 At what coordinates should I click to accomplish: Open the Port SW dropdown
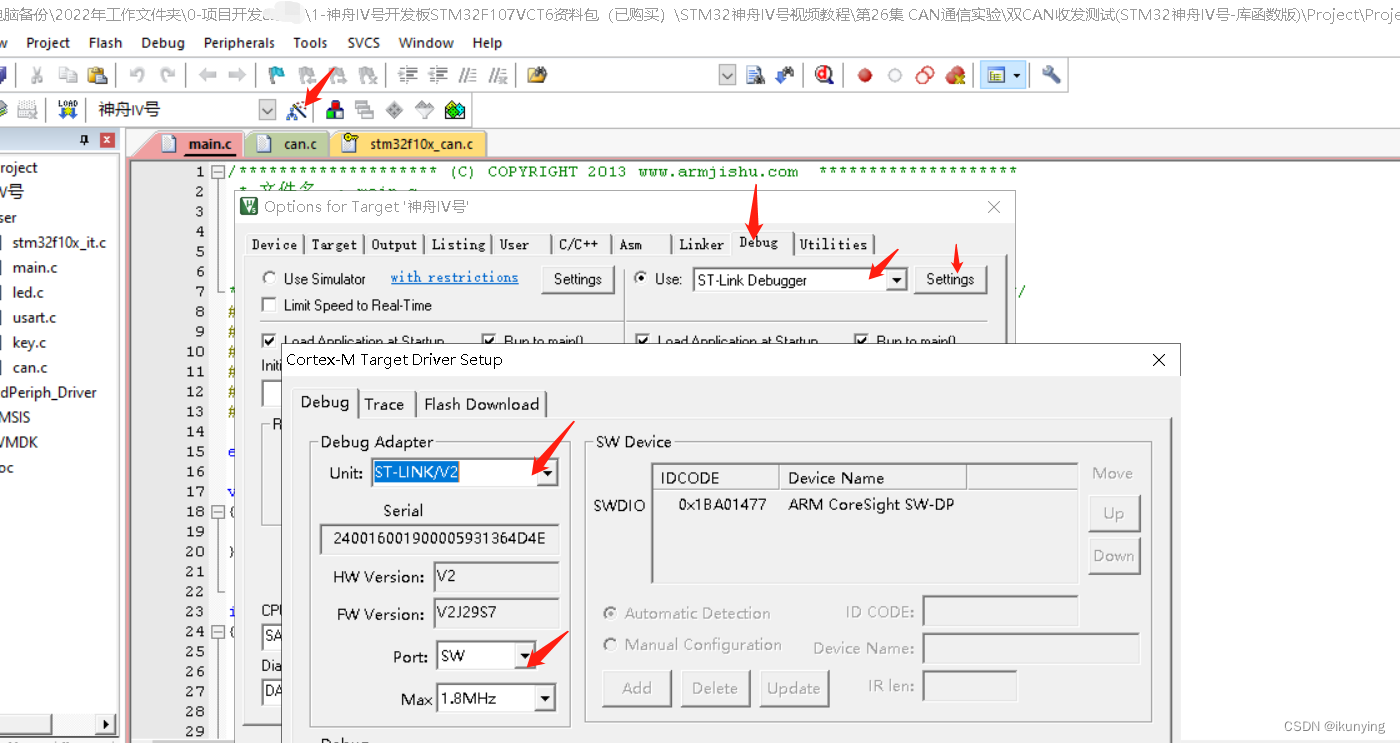(x=525, y=656)
